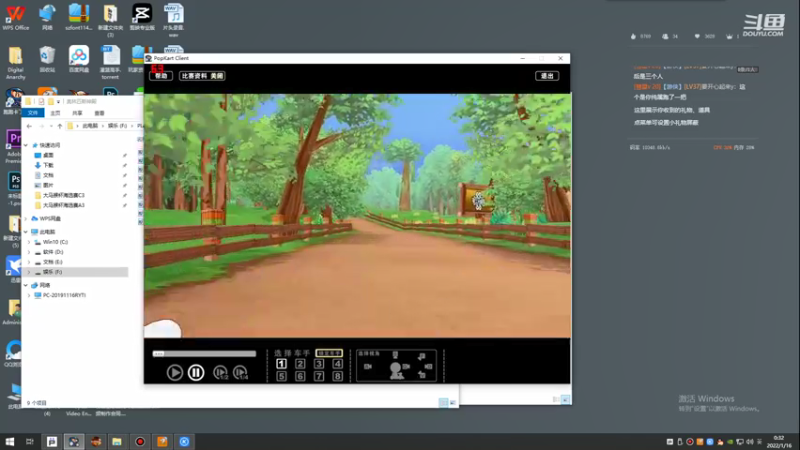Screen dimensions: 800x450
Task: Toggle the yellow lock-racer button
Action: (329, 353)
